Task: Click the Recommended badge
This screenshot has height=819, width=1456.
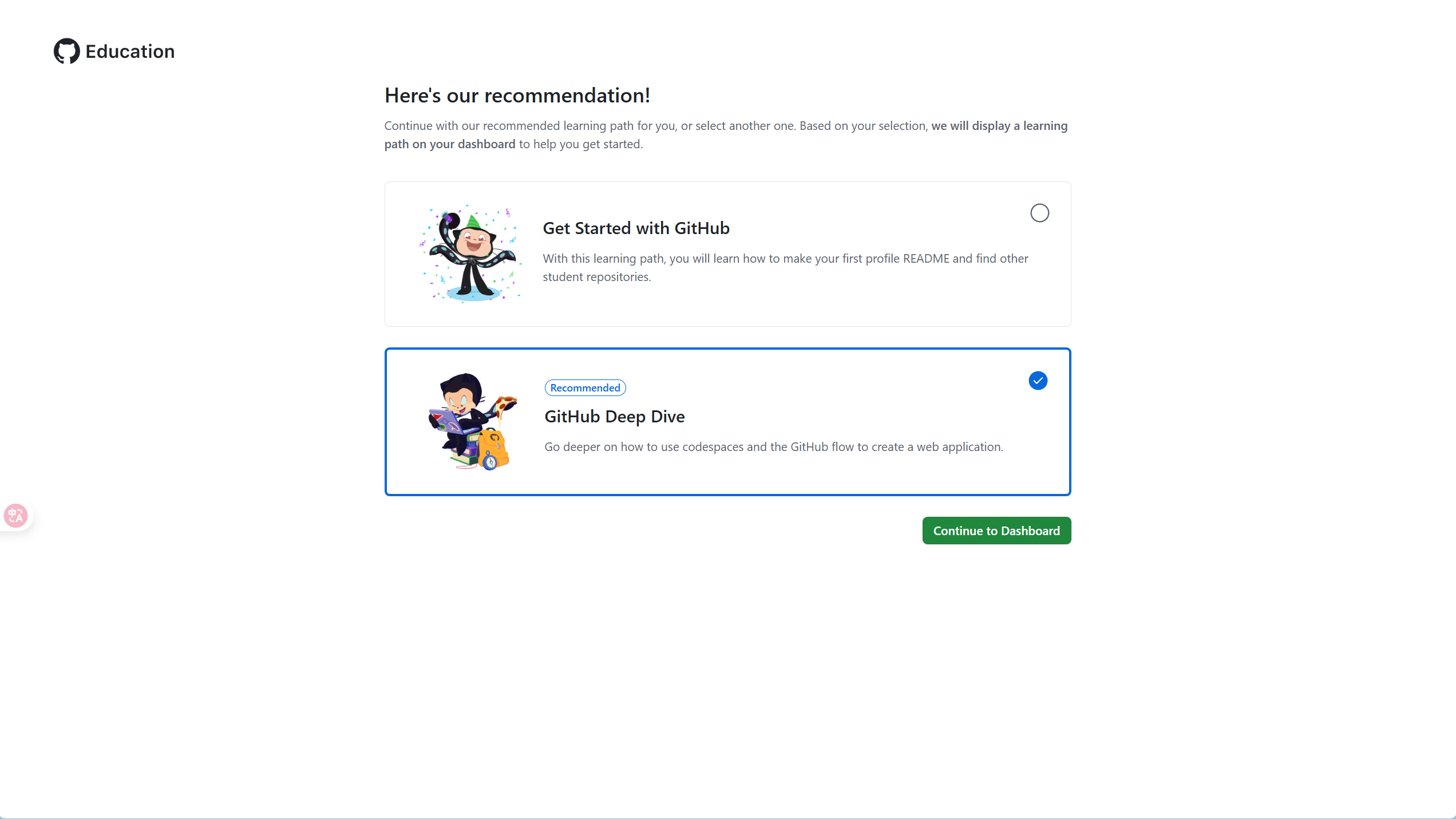Action: pyautogui.click(x=585, y=388)
